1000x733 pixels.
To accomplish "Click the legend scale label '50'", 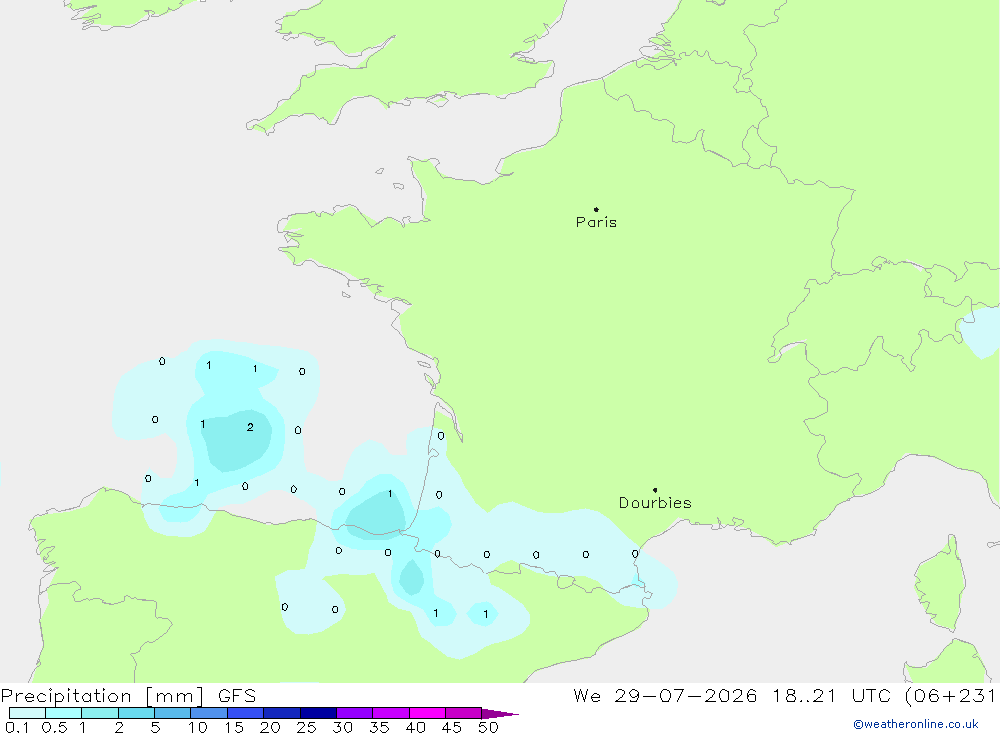I will 488,727.
